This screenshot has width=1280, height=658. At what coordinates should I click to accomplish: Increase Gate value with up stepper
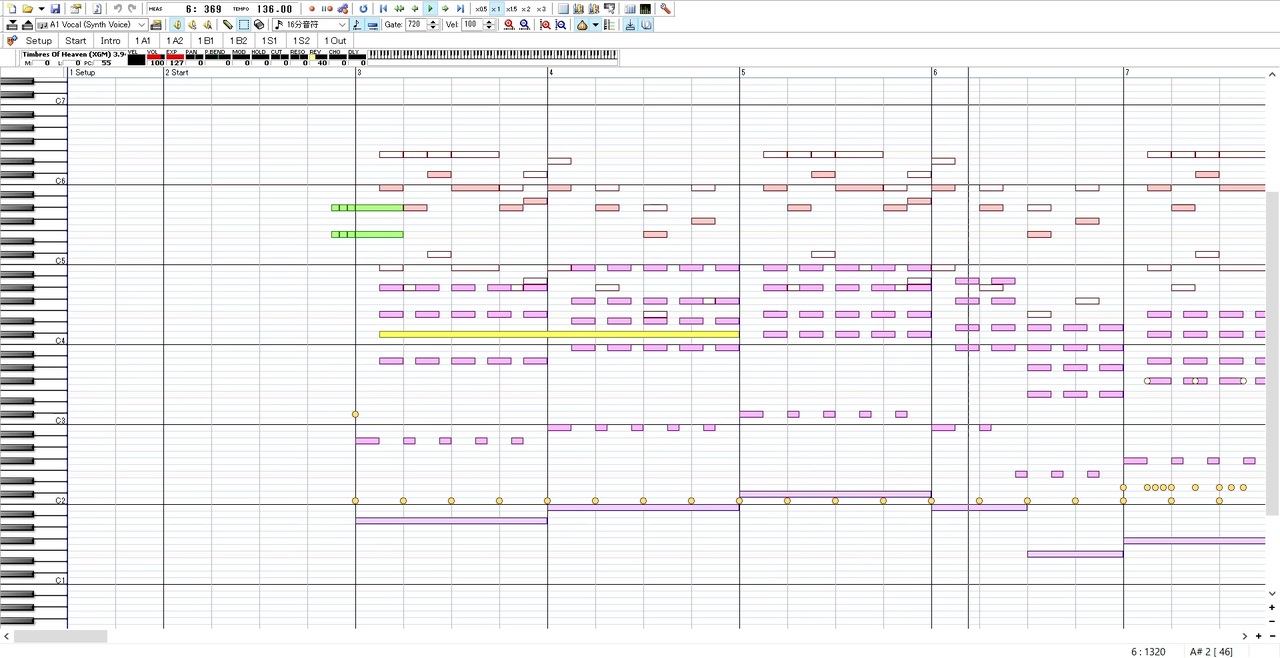434,22
